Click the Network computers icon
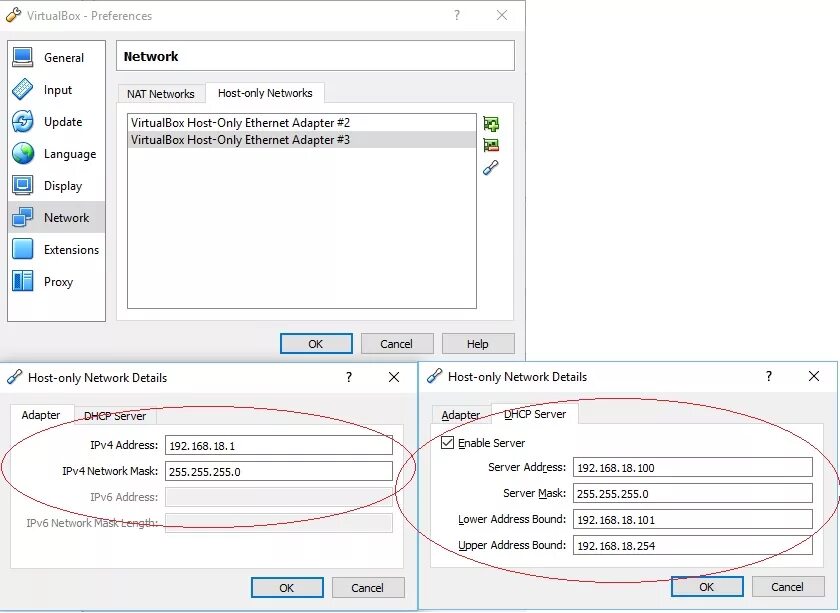The height and width of the screenshot is (613, 840). [x=22, y=217]
